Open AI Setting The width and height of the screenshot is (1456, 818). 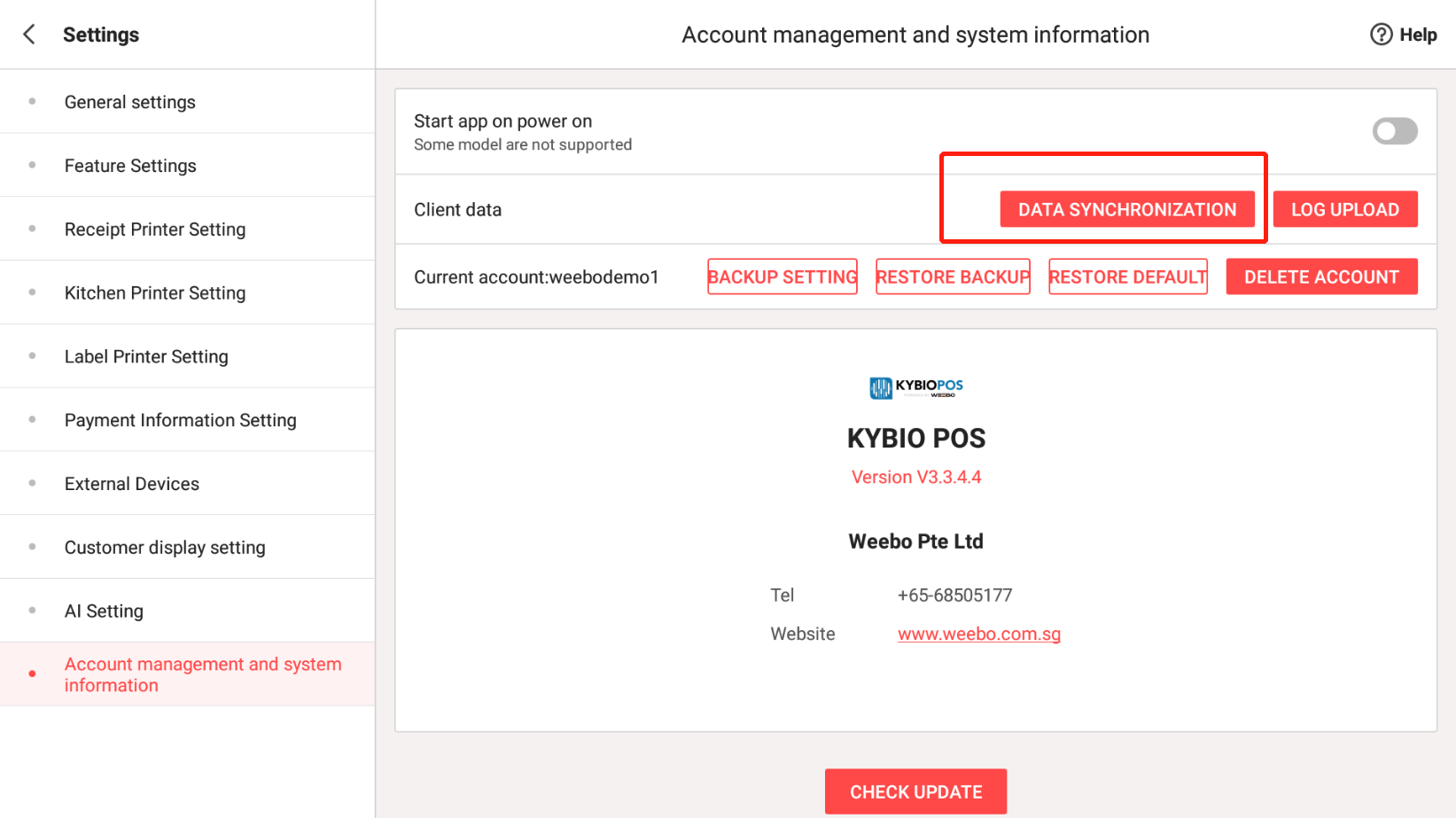(x=187, y=612)
